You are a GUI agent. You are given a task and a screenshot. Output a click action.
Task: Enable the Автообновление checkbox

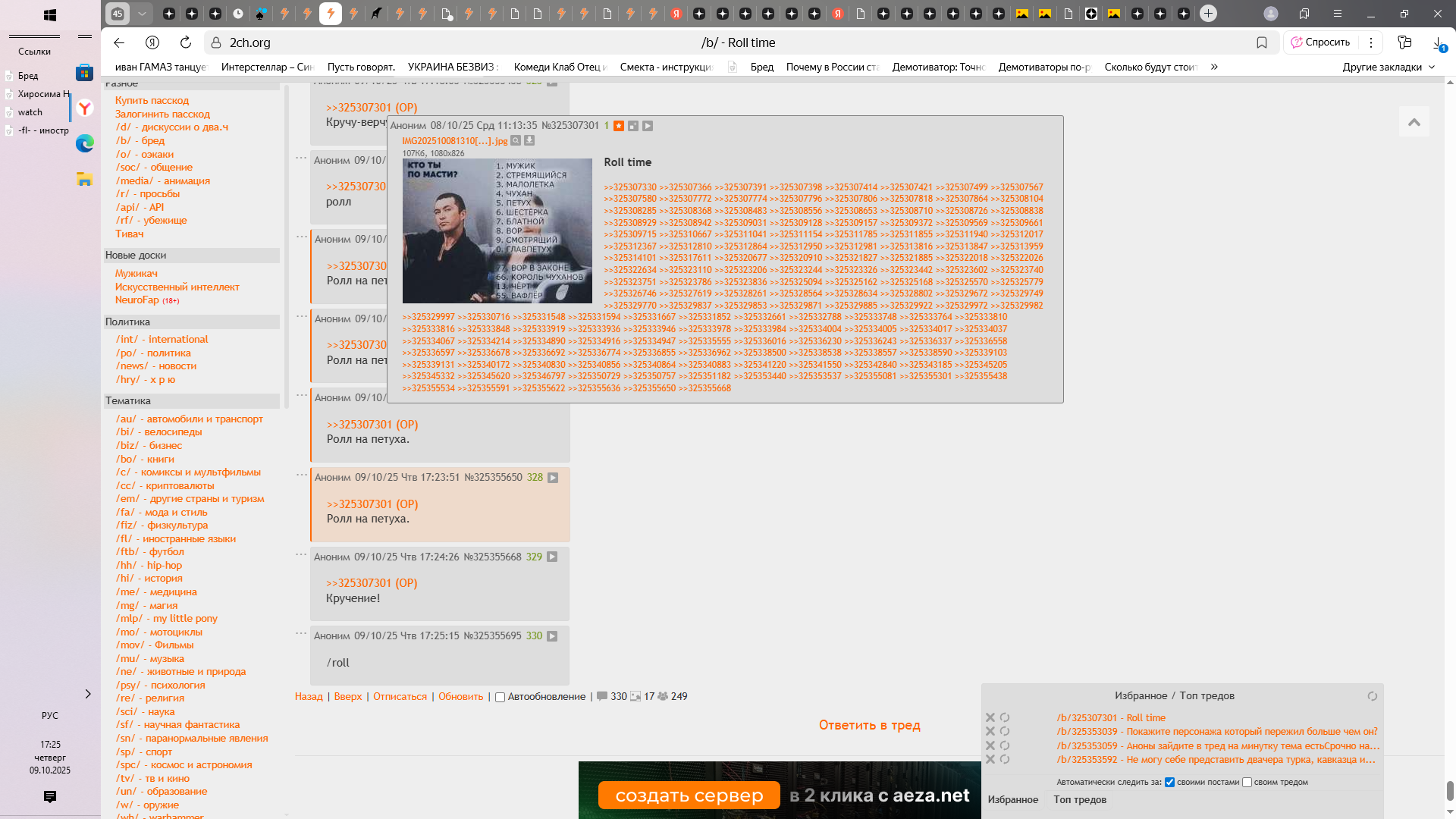click(x=500, y=697)
